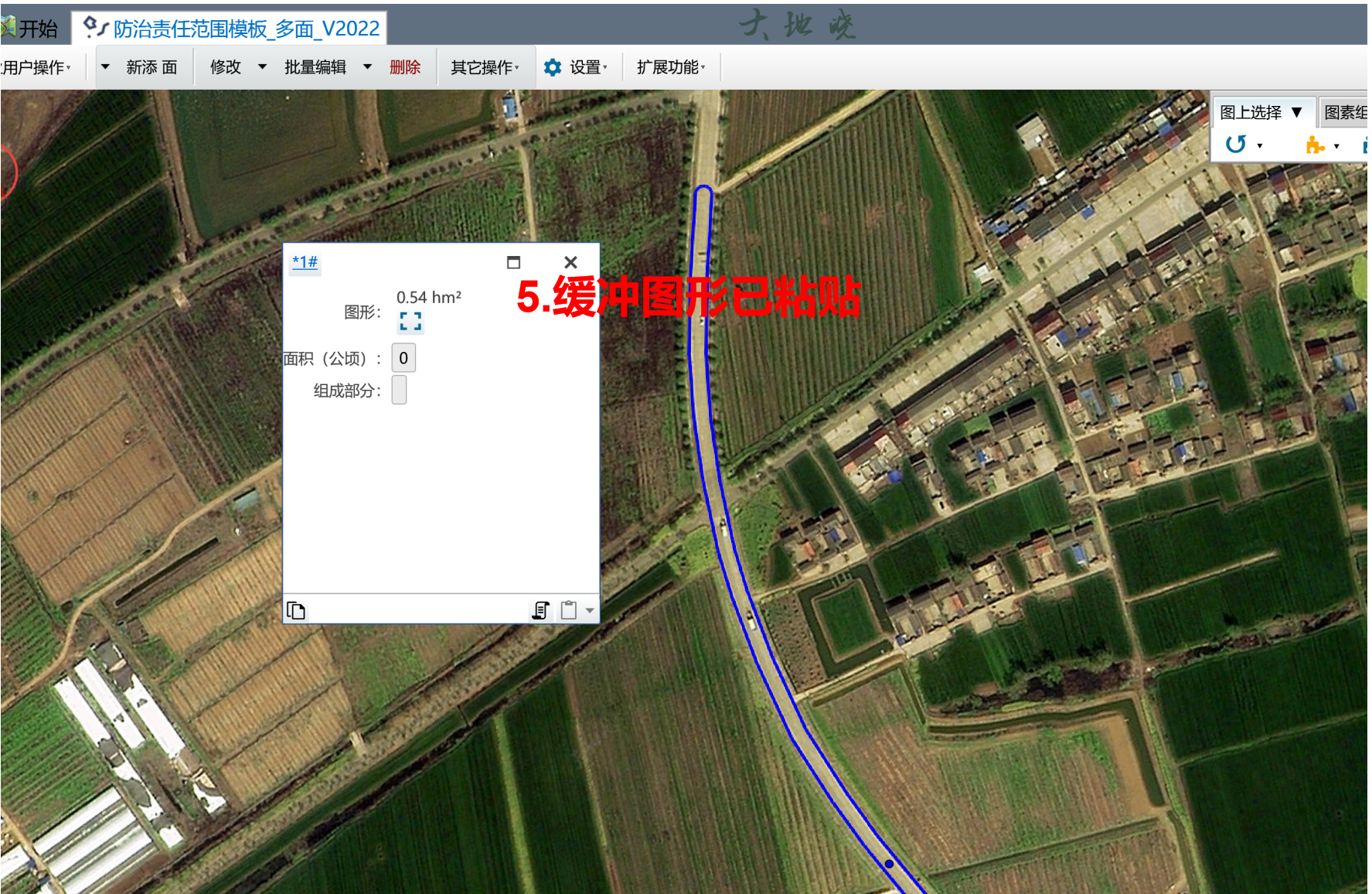Switch to the 图素组 tab
This screenshot has width=1372, height=894.
pos(1345,113)
